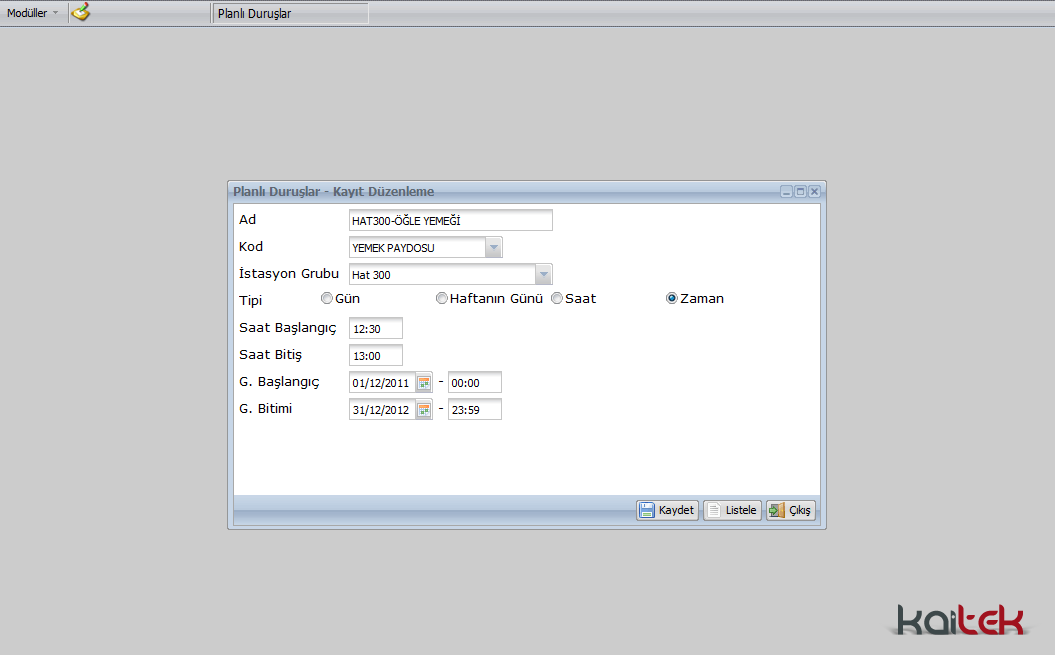Expand the Kod dropdown showing YEMEK PAYDOSU
1055x655 pixels.
tap(493, 248)
